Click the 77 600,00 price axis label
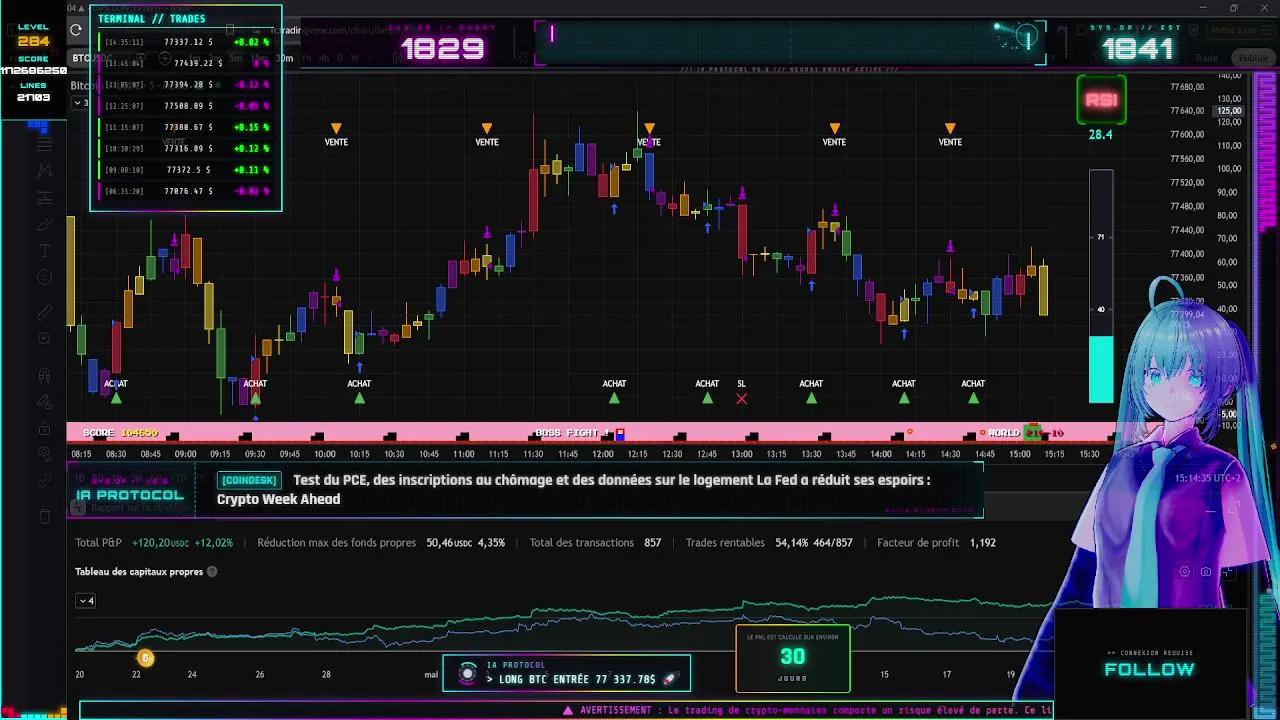 1187,135
